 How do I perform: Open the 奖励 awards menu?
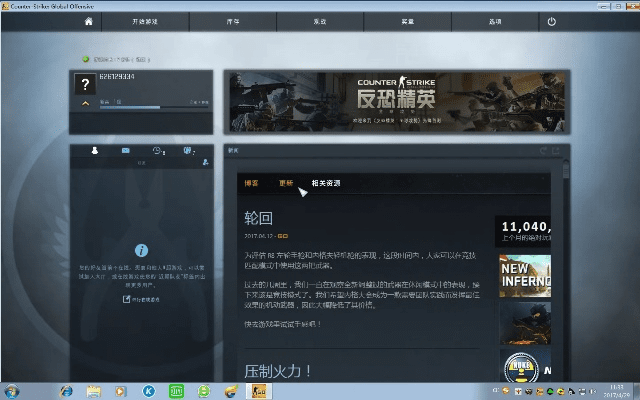click(407, 22)
